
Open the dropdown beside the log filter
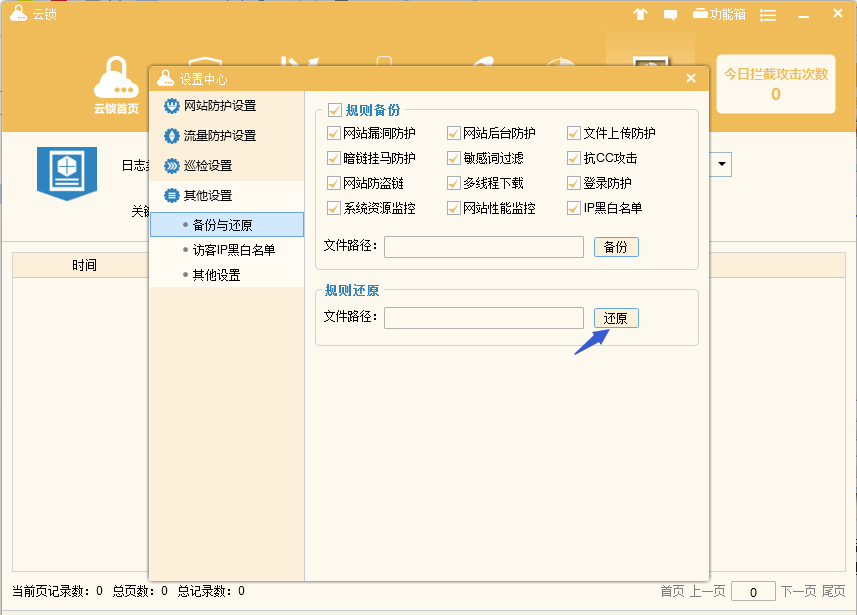click(719, 164)
